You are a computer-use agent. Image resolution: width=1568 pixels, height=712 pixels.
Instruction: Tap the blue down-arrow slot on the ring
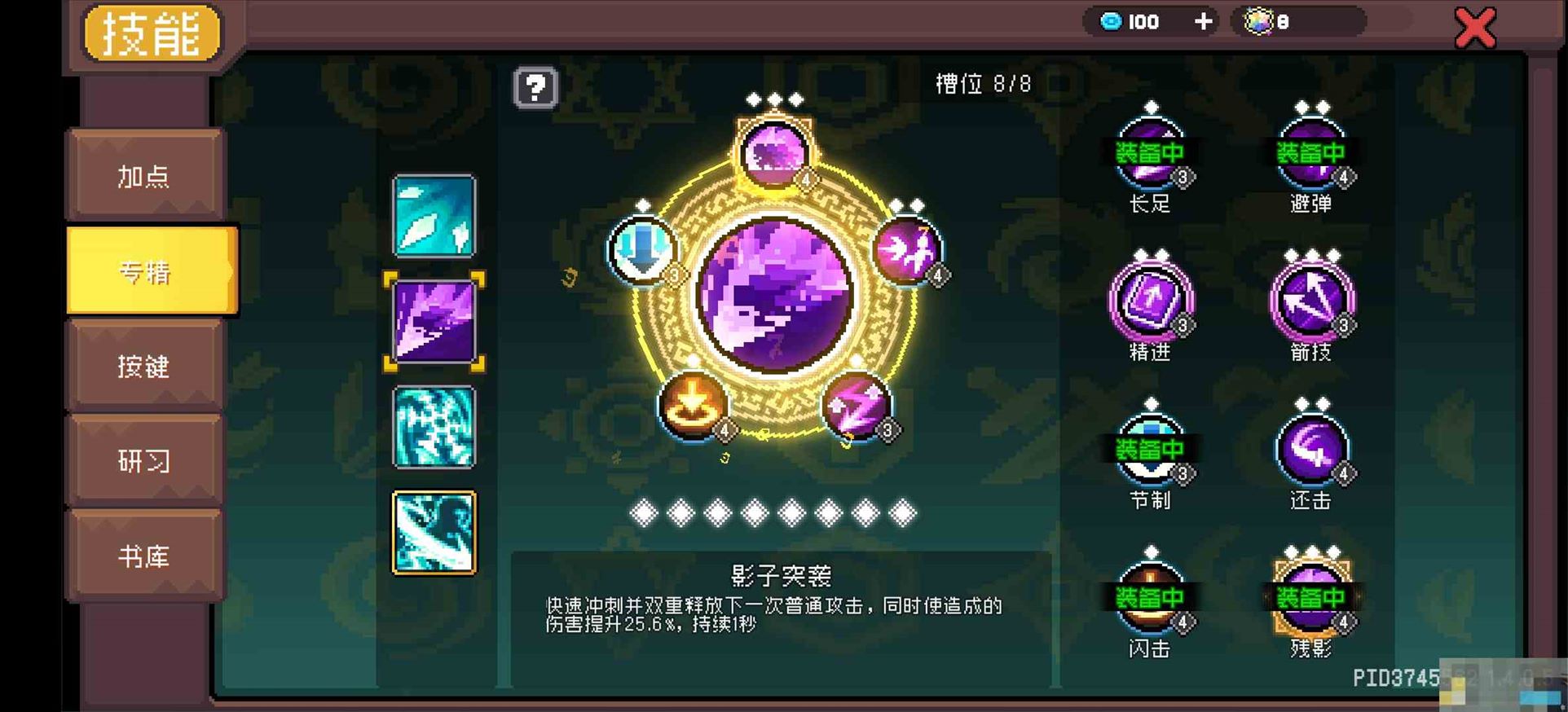643,249
